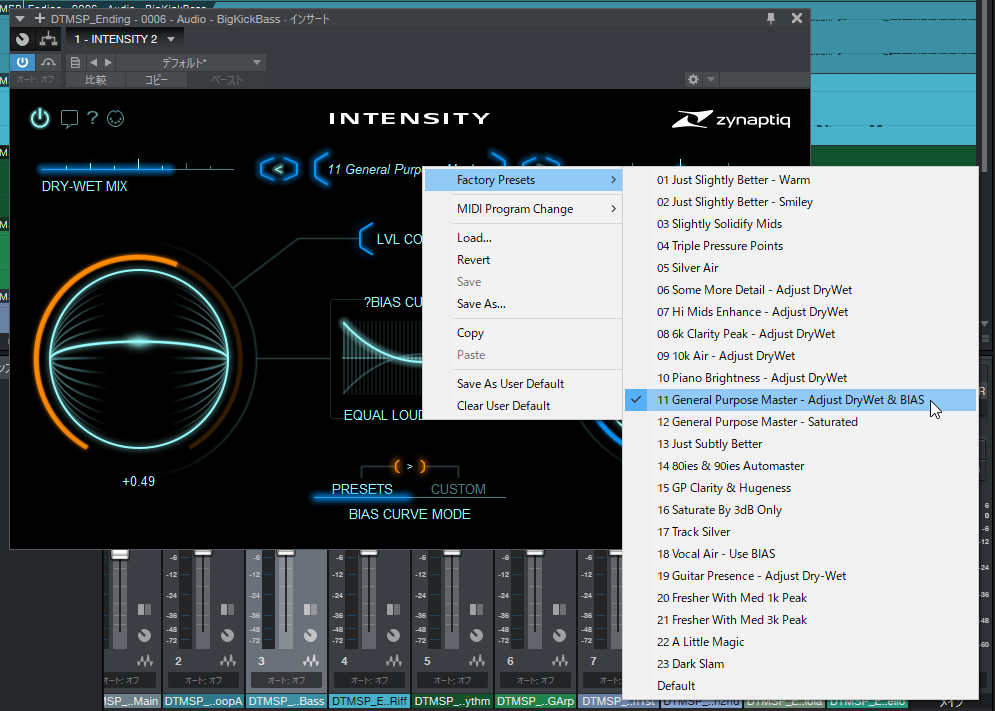This screenshot has width=995, height=711.
Task: Toggle channel 5 stereo mode indicator
Action: click(477, 609)
